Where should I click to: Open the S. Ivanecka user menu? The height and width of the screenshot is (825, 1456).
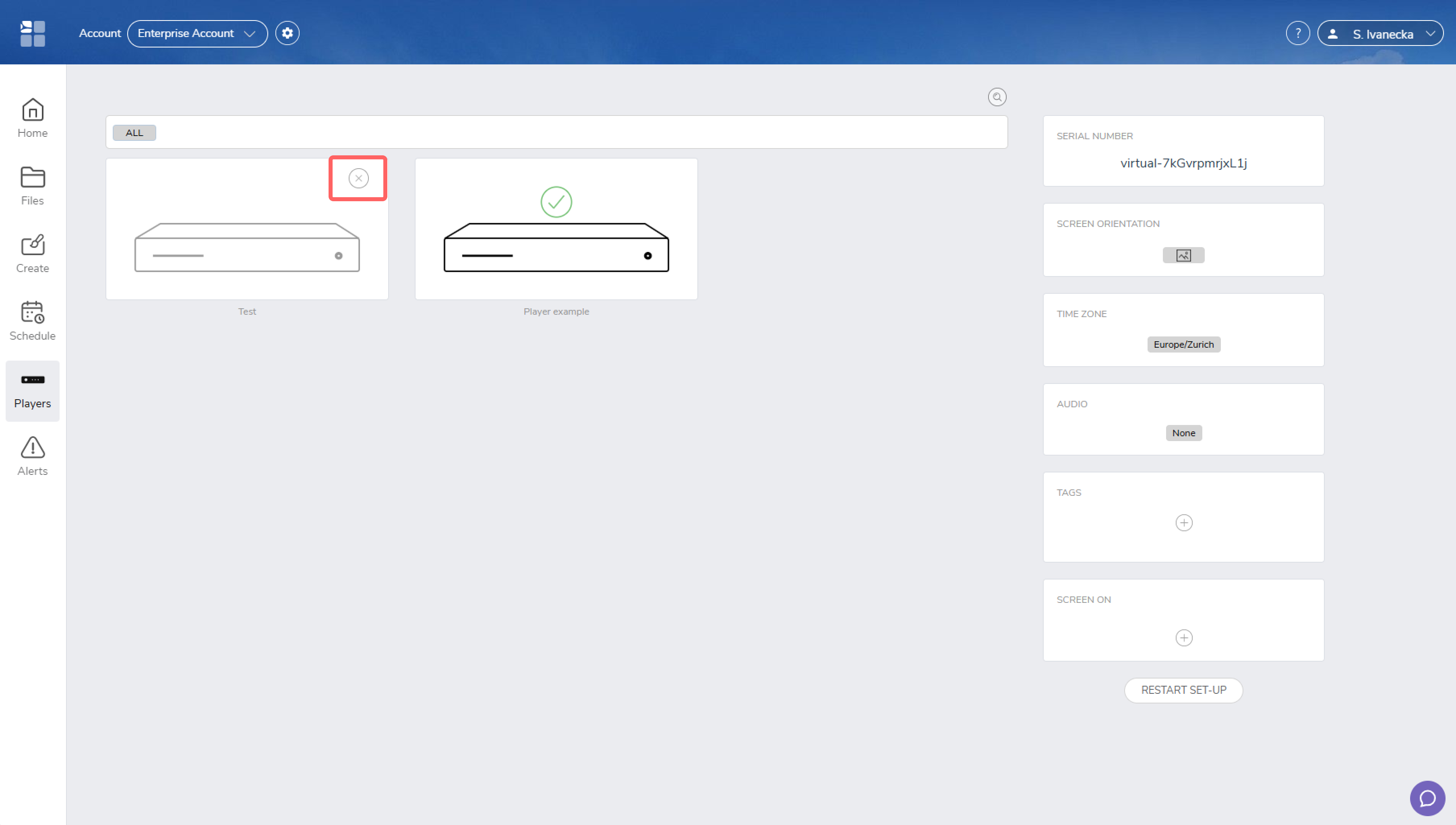[1380, 33]
